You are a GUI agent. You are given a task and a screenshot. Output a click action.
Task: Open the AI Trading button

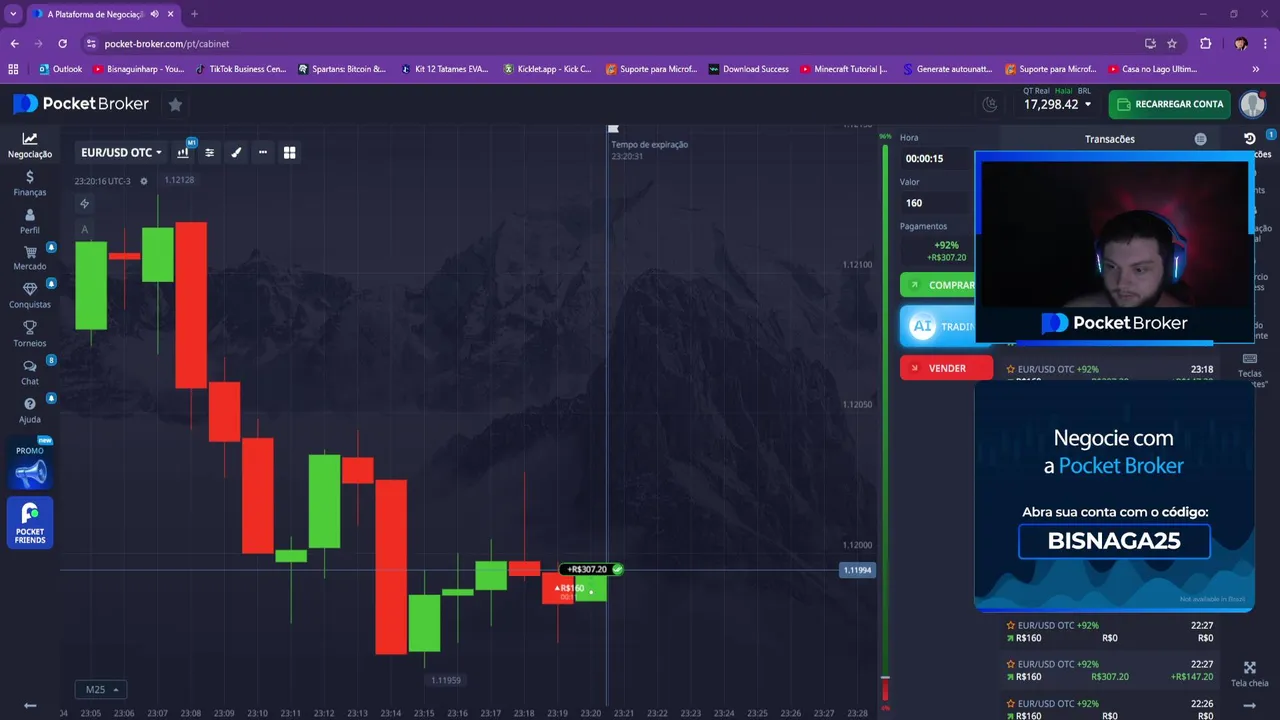click(938, 326)
